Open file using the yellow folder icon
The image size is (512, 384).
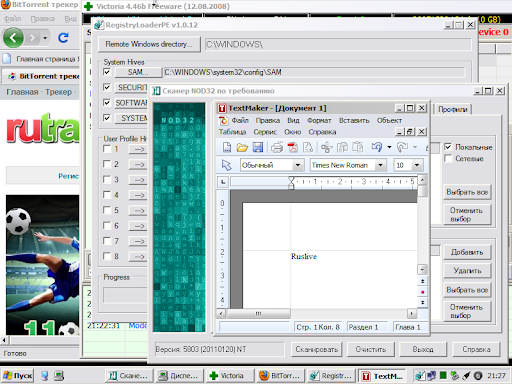pyautogui.click(x=242, y=147)
